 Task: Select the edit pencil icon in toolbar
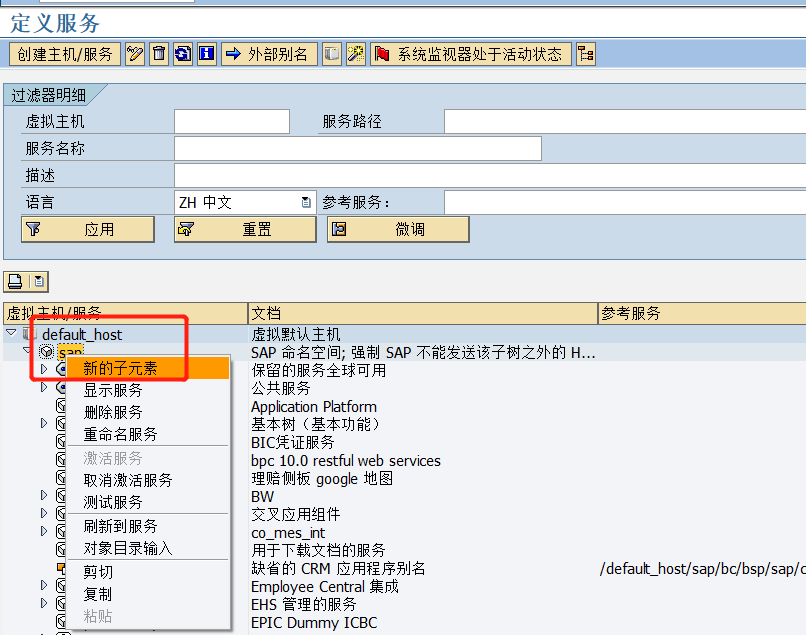136,54
